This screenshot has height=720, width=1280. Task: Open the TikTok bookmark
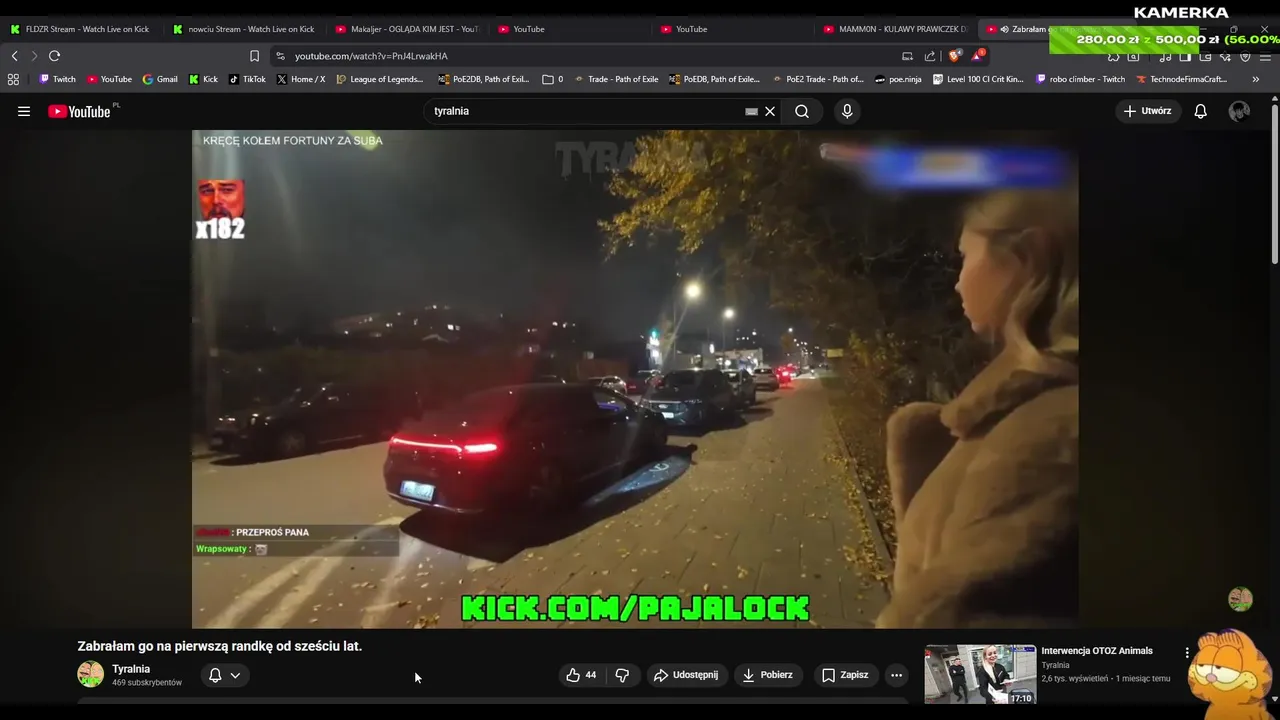[247, 79]
